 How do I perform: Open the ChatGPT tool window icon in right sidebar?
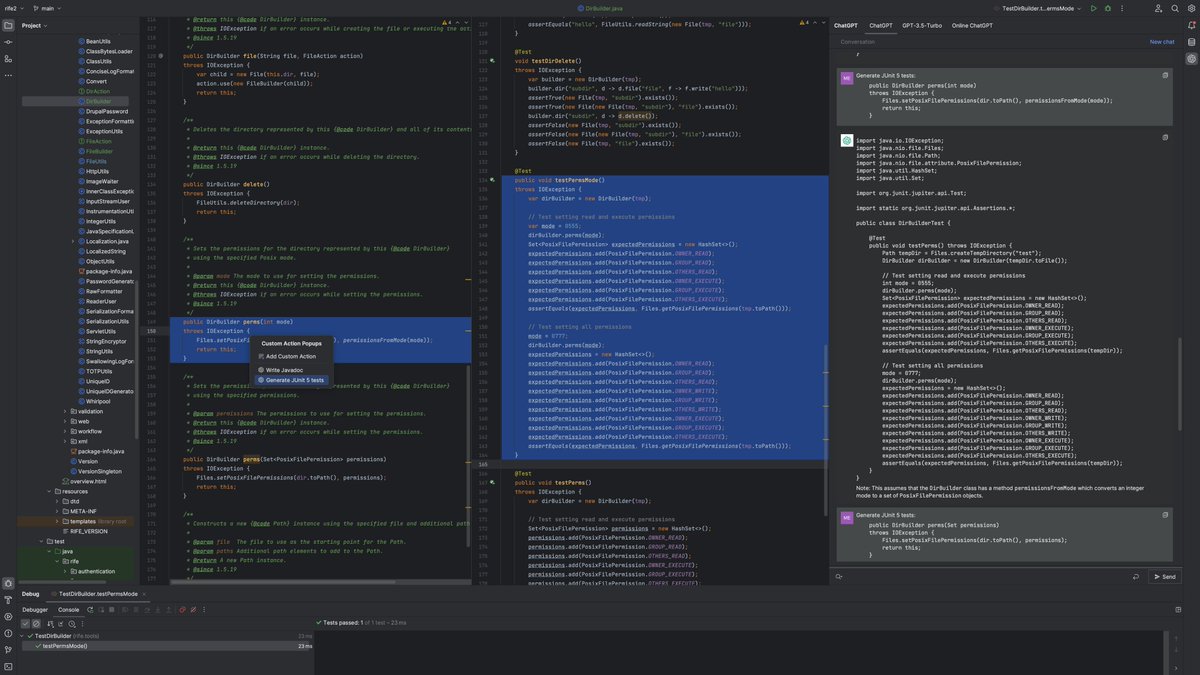click(x=1192, y=59)
